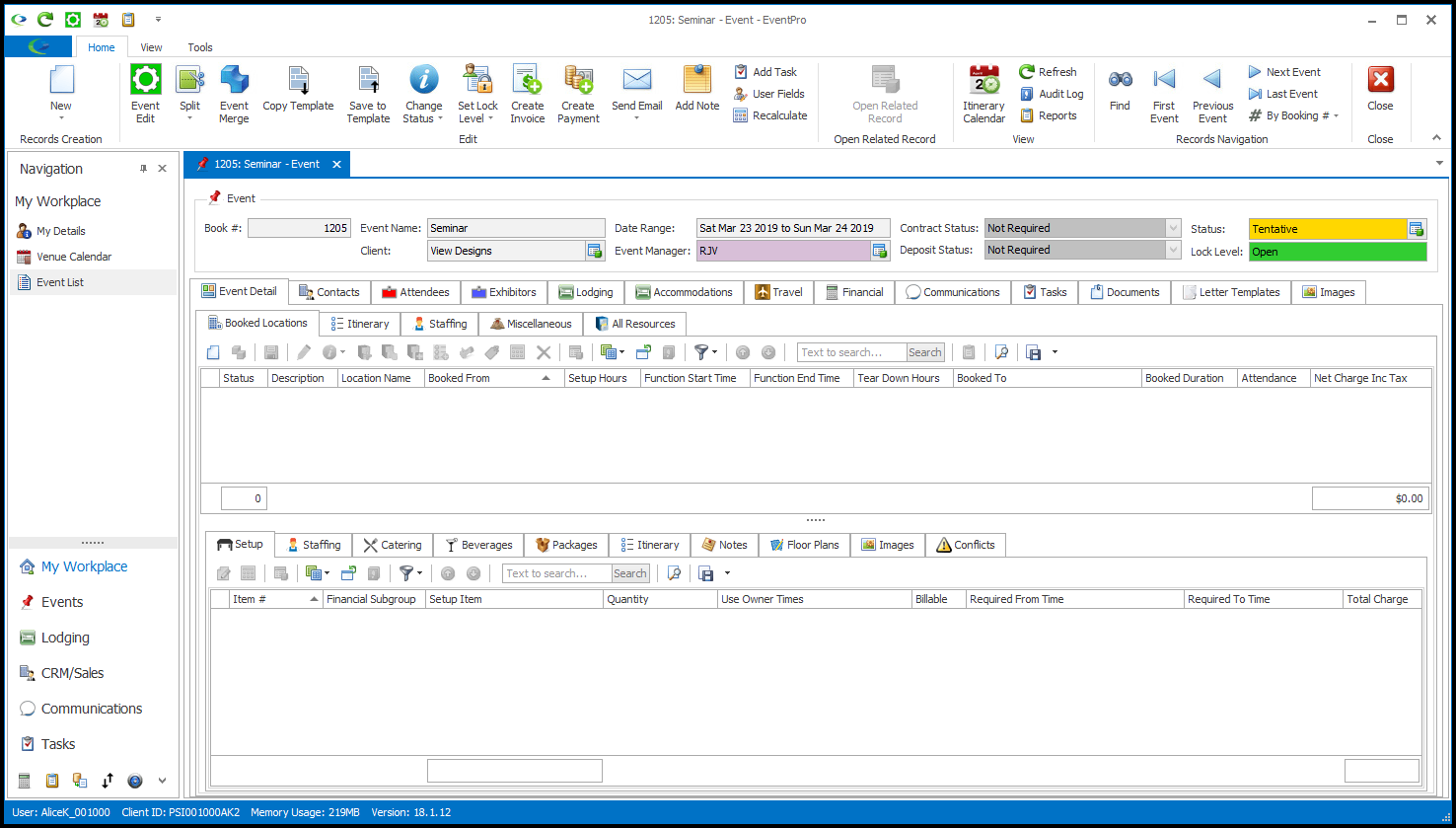Click the Booked Locations search text box
This screenshot has width=1456, height=828.
click(x=851, y=352)
